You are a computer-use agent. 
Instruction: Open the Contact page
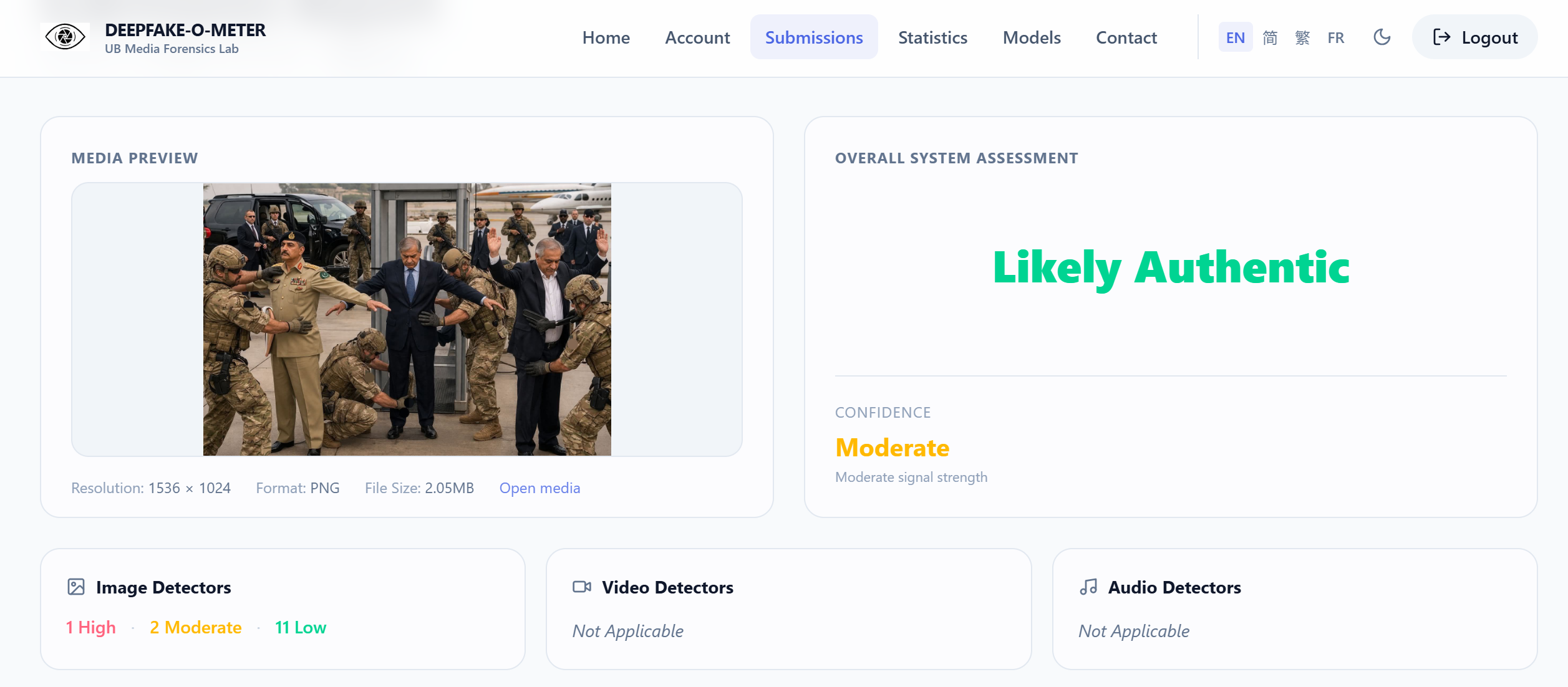coord(1126,37)
